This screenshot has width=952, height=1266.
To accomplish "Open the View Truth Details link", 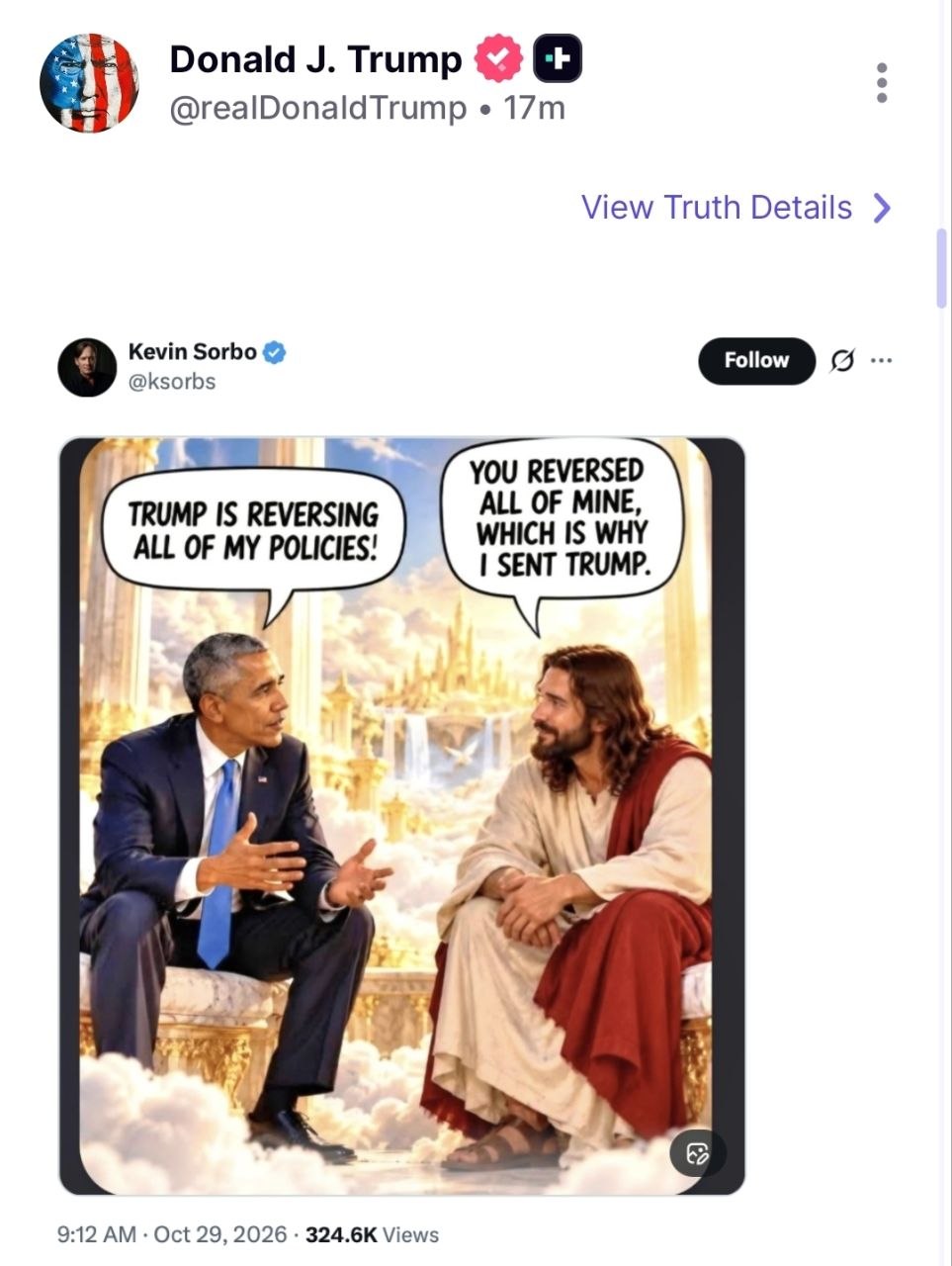I will pos(716,208).
